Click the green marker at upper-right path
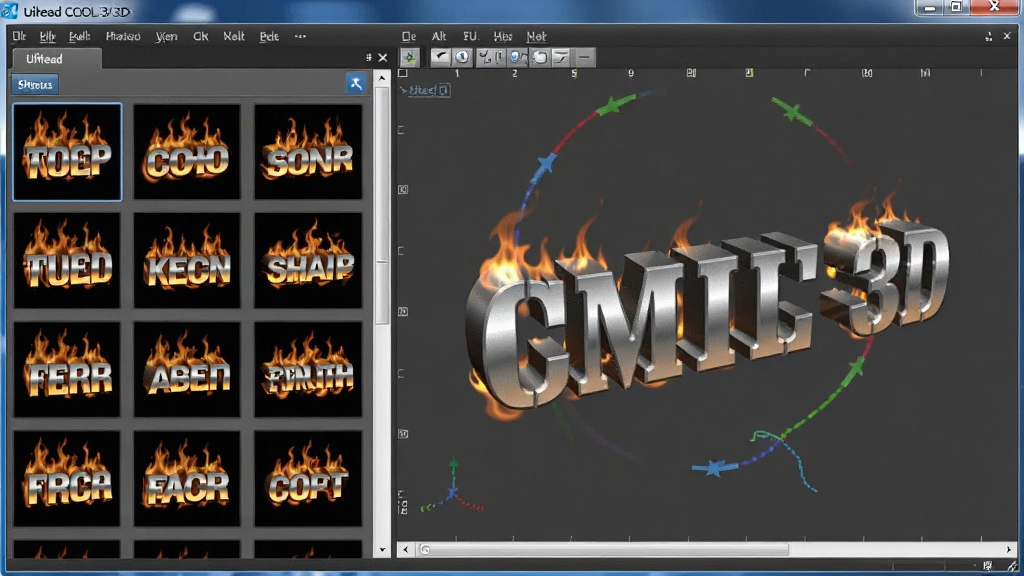Screen dimensions: 1024x576 (792, 112)
